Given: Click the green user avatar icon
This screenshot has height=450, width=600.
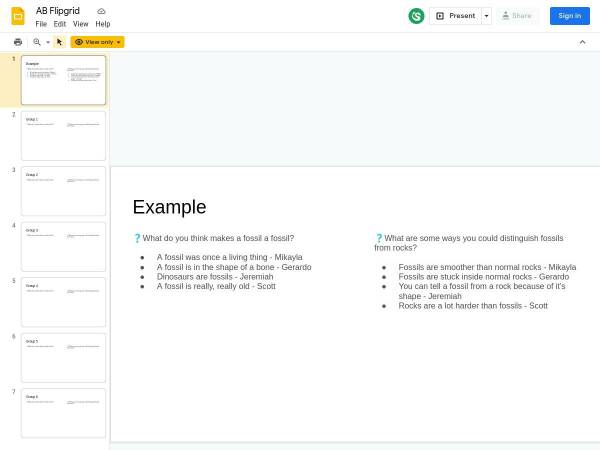Looking at the screenshot, I should 416,16.
